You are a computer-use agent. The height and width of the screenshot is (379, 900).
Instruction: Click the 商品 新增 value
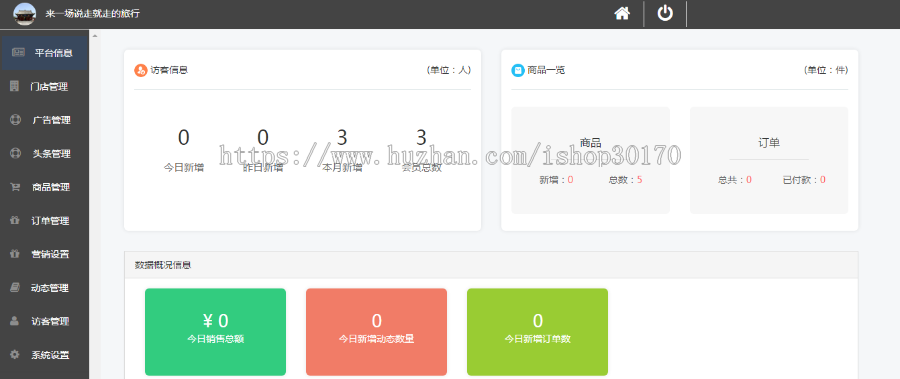tap(571, 180)
